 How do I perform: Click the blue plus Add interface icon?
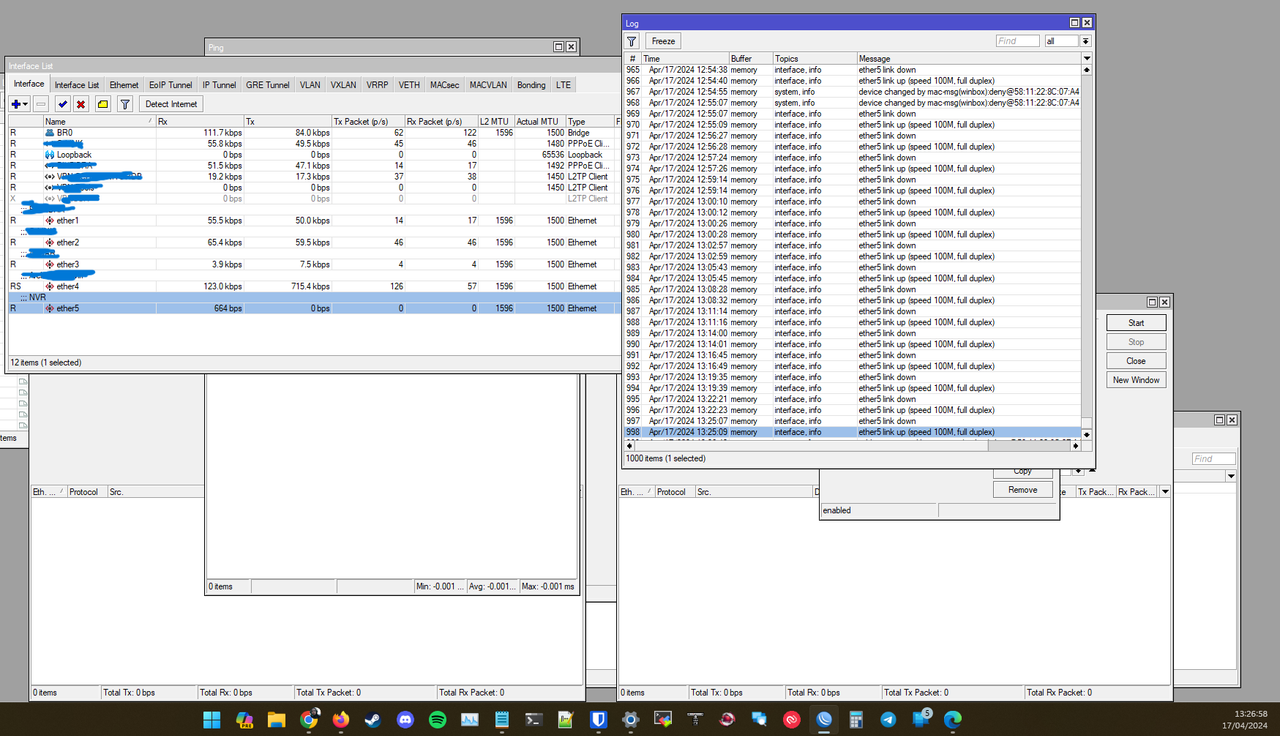point(16,104)
